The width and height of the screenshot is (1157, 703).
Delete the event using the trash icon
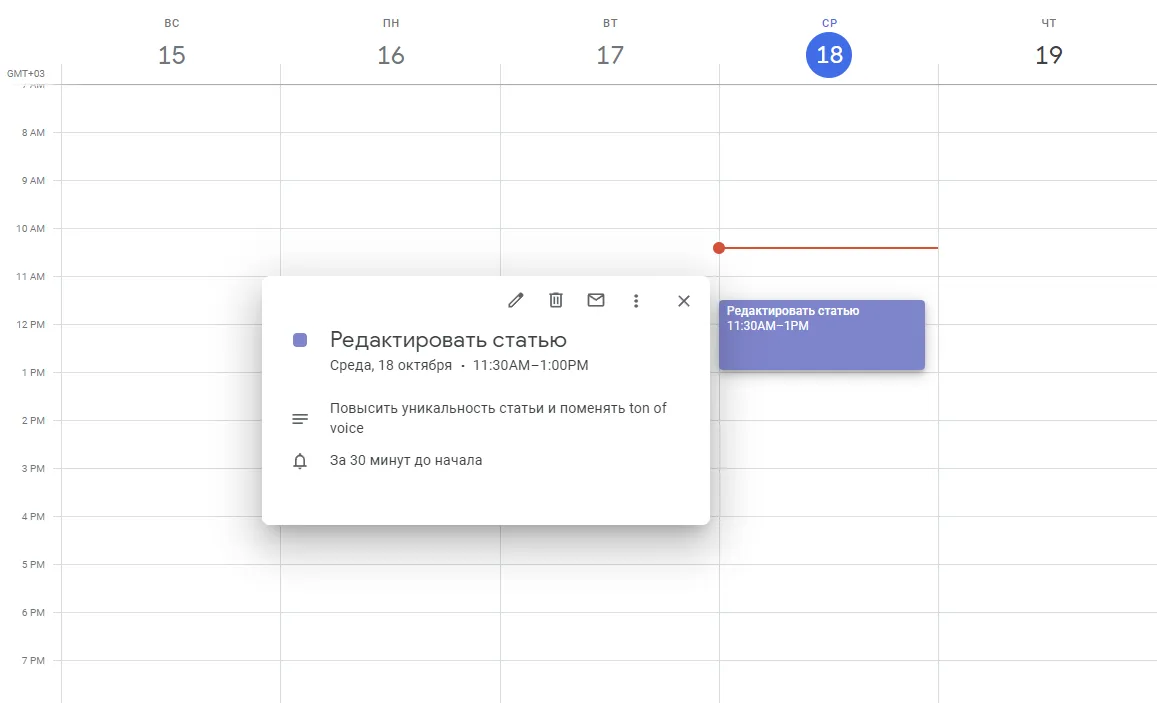555,300
